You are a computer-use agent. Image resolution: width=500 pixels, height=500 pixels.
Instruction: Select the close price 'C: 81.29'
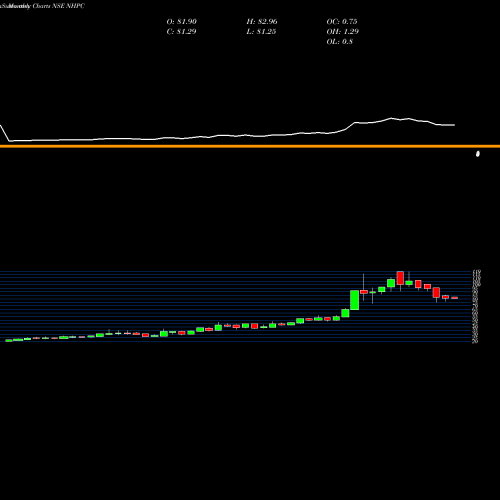pos(181,32)
